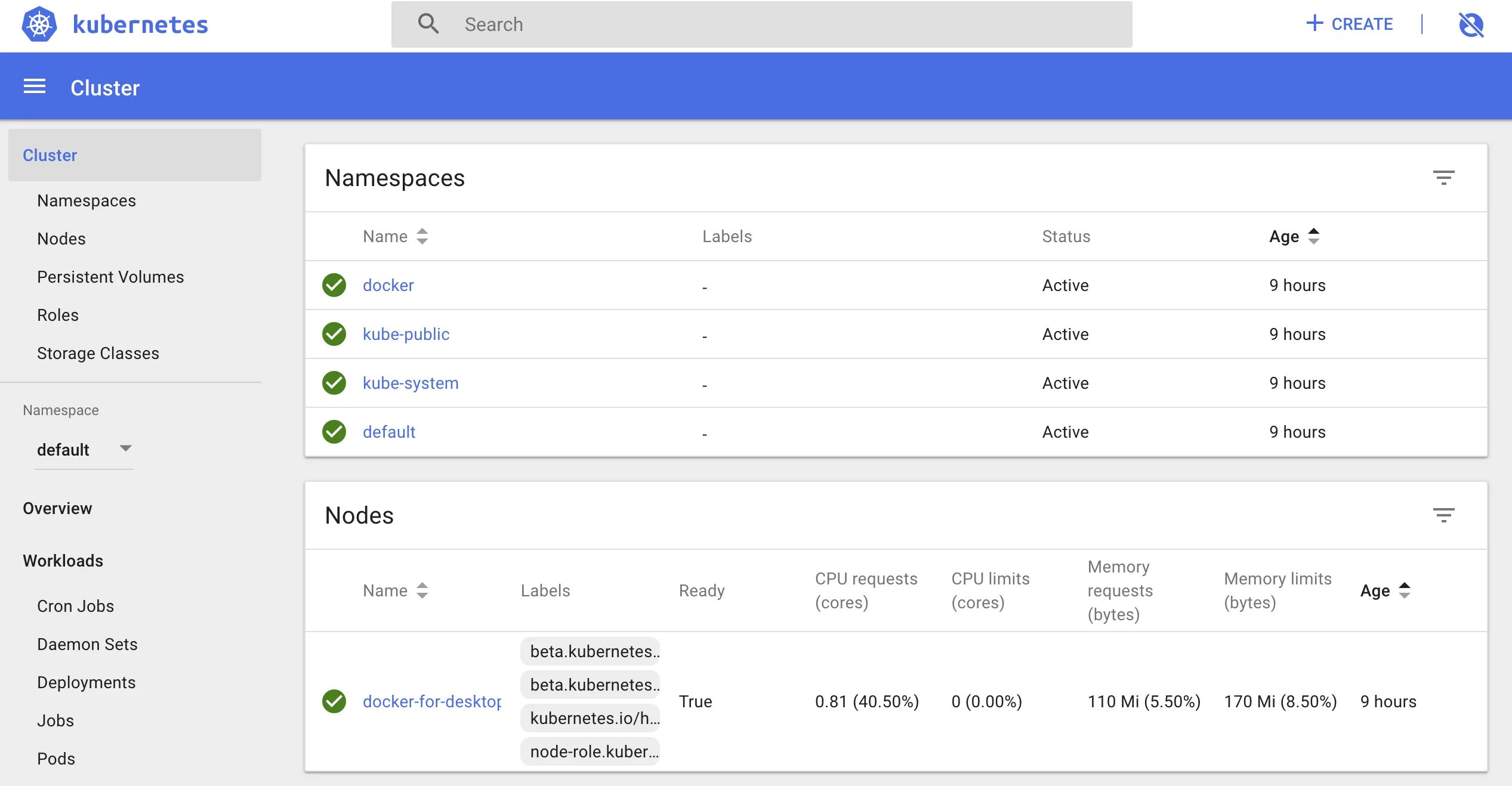This screenshot has width=1512, height=786.
Task: Click the Memory requests (bytes) column header
Action: pyautogui.click(x=1119, y=590)
